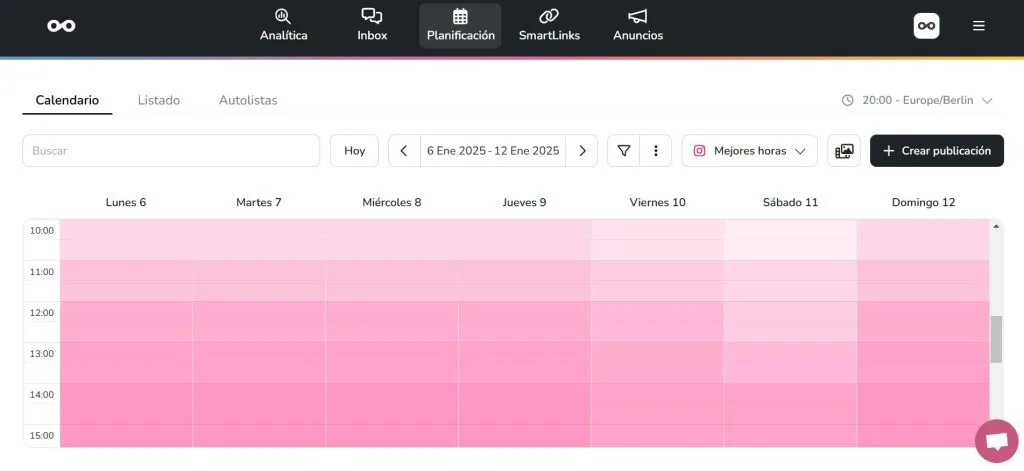The height and width of the screenshot is (471, 1024).
Task: Select the Planificación section
Action: (460, 25)
